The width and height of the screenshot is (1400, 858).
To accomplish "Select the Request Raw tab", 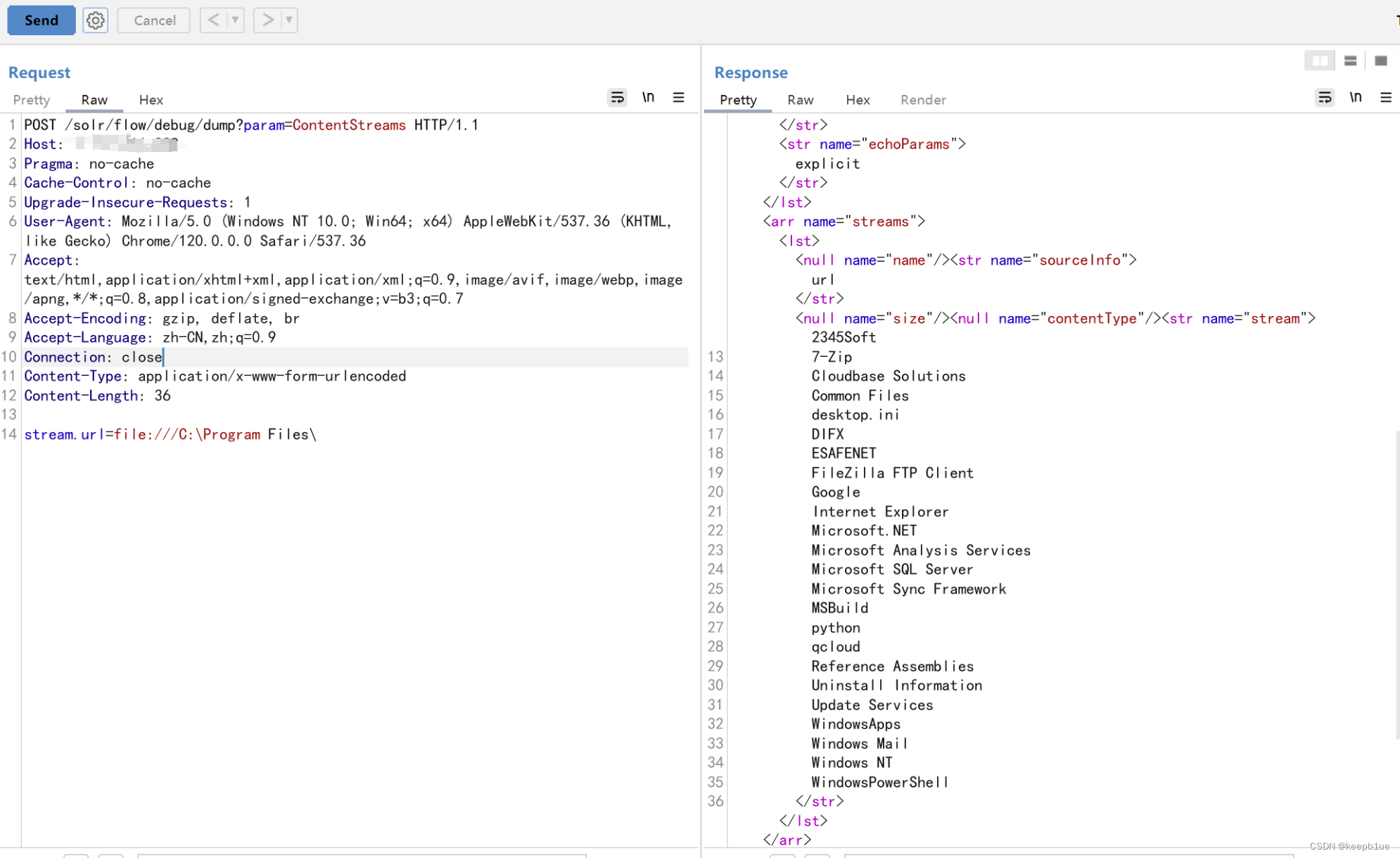I will tap(94, 99).
